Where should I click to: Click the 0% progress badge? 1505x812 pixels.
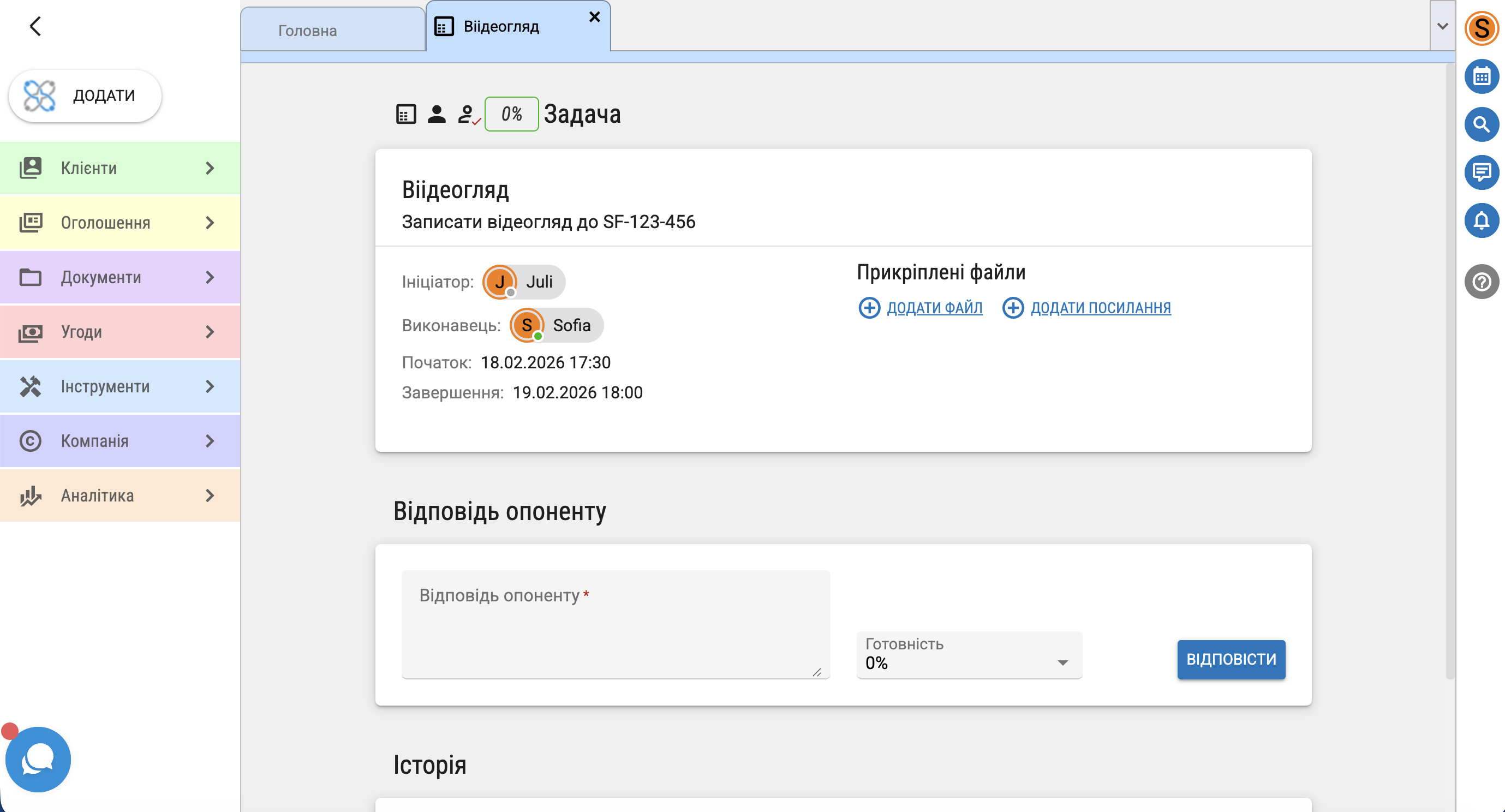point(511,114)
